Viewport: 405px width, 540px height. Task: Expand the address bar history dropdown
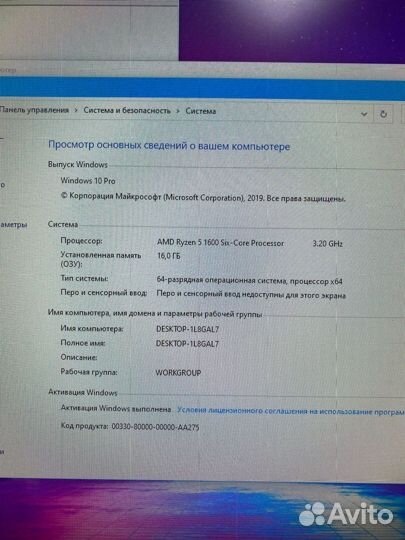click(x=364, y=114)
